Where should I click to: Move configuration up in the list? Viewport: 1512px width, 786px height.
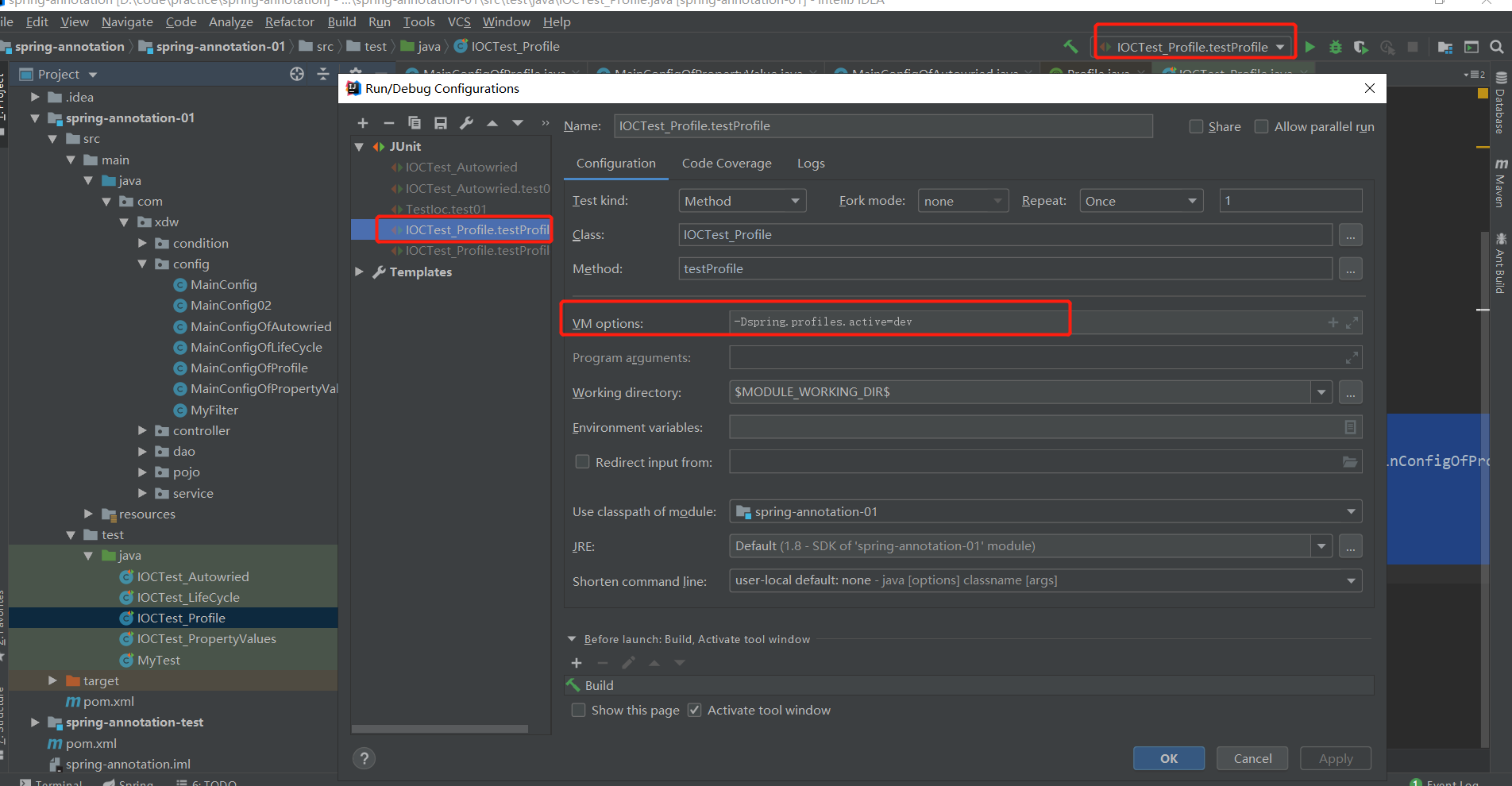tap(492, 123)
